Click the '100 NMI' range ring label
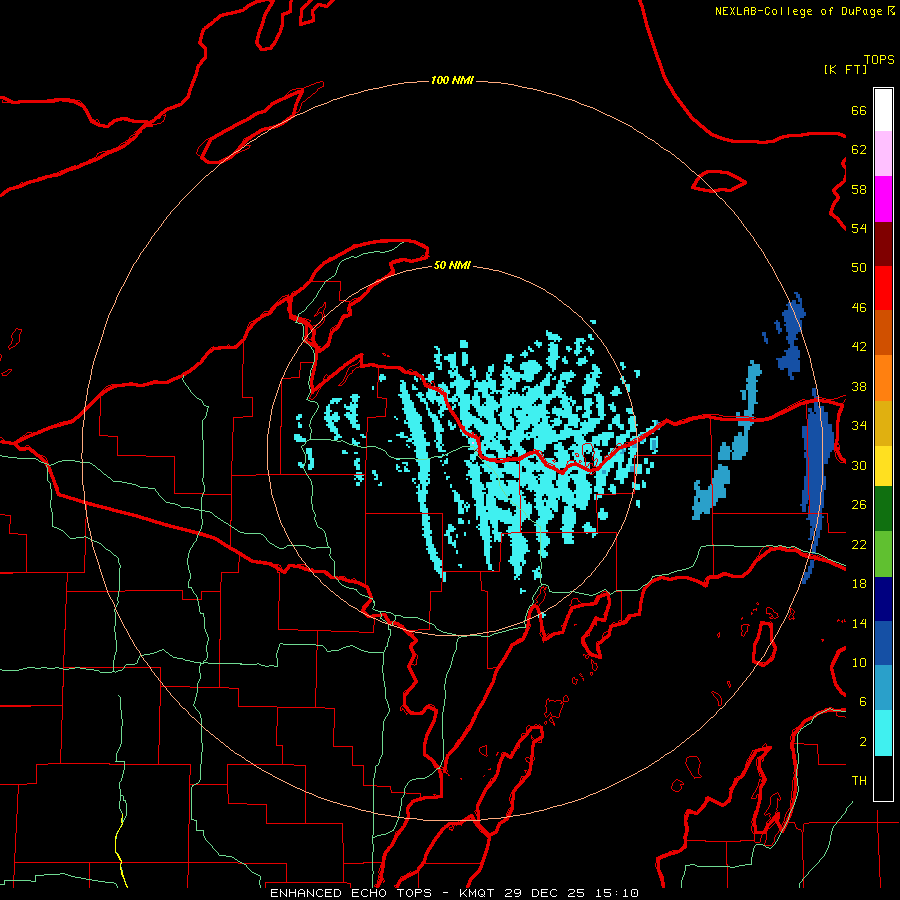Viewport: 900px width, 900px height. 452,80
